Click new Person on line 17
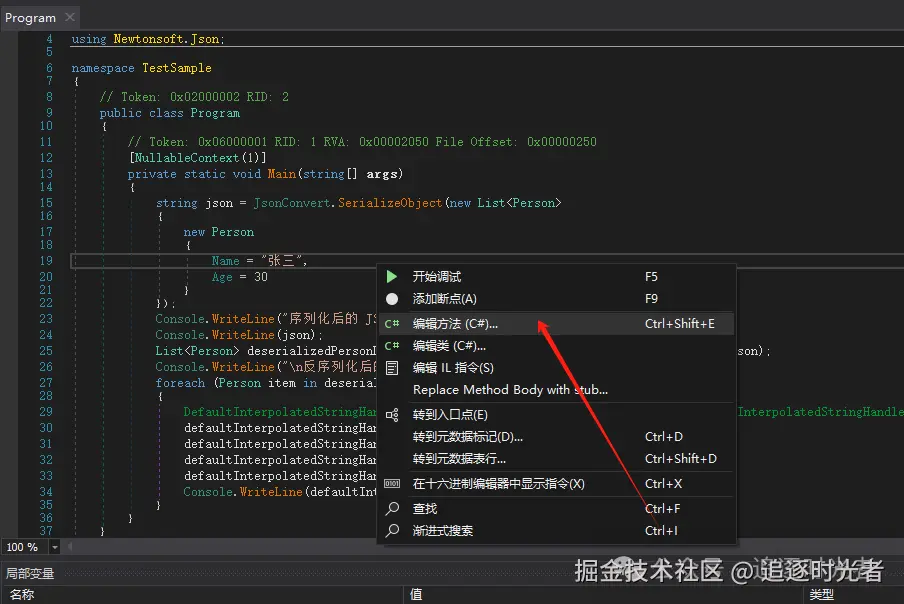Image resolution: width=904 pixels, height=604 pixels. [x=219, y=232]
